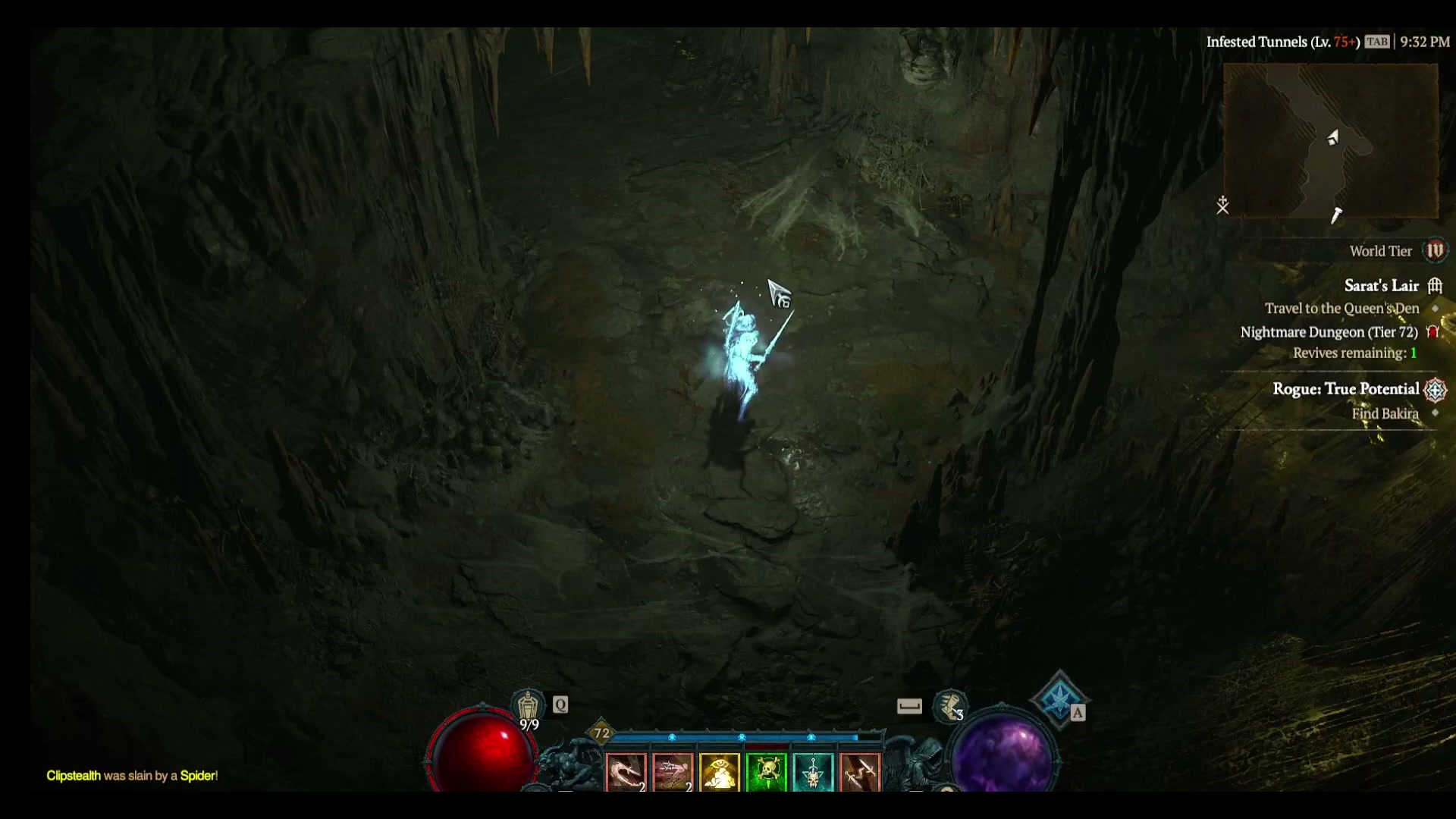Activate the crossed-daggers skill in the action bar
Image resolution: width=1456 pixels, height=819 pixels.
860,773
